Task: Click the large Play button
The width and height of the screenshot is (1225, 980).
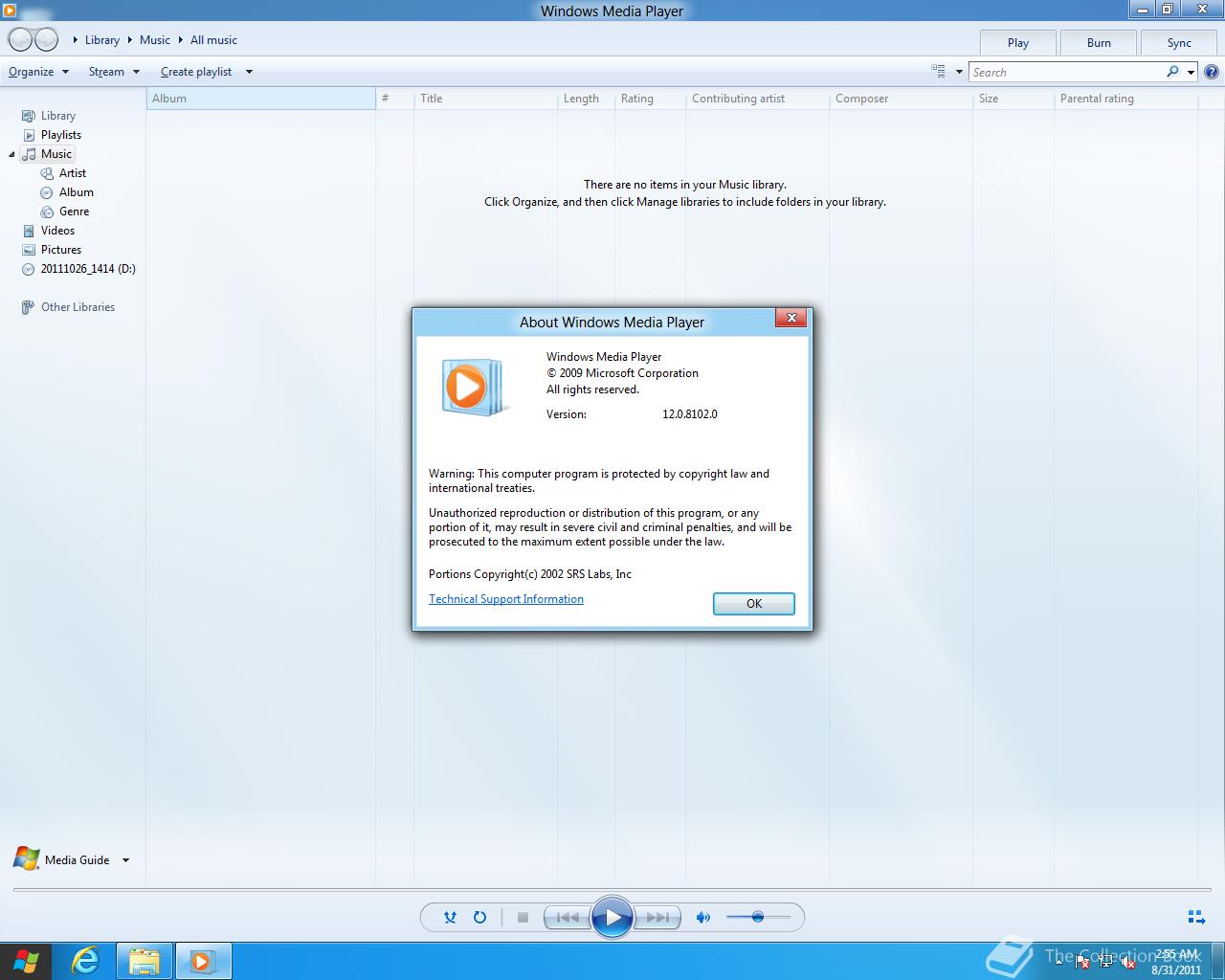Action: [612, 918]
